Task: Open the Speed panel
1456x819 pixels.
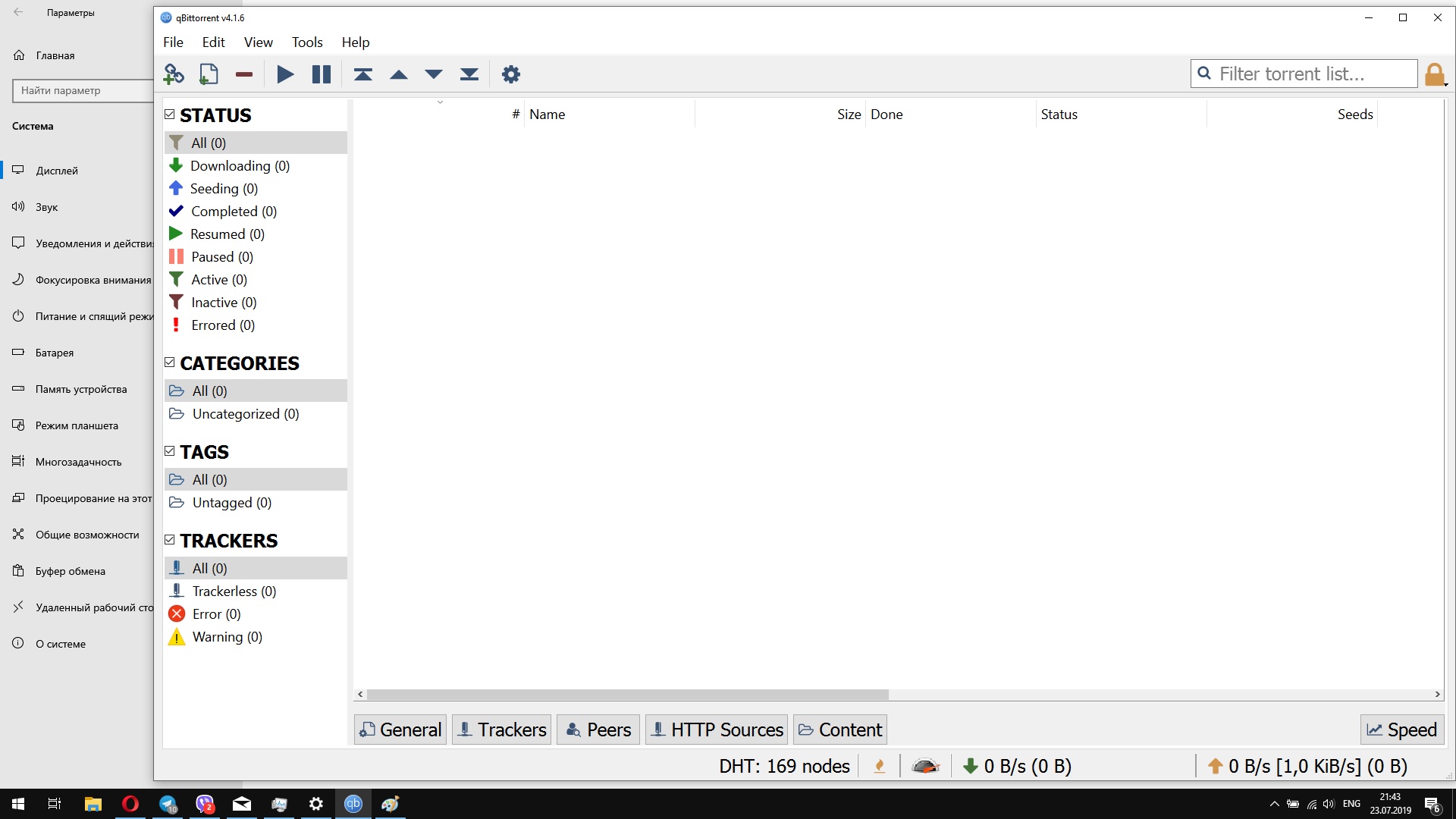Action: point(1401,729)
